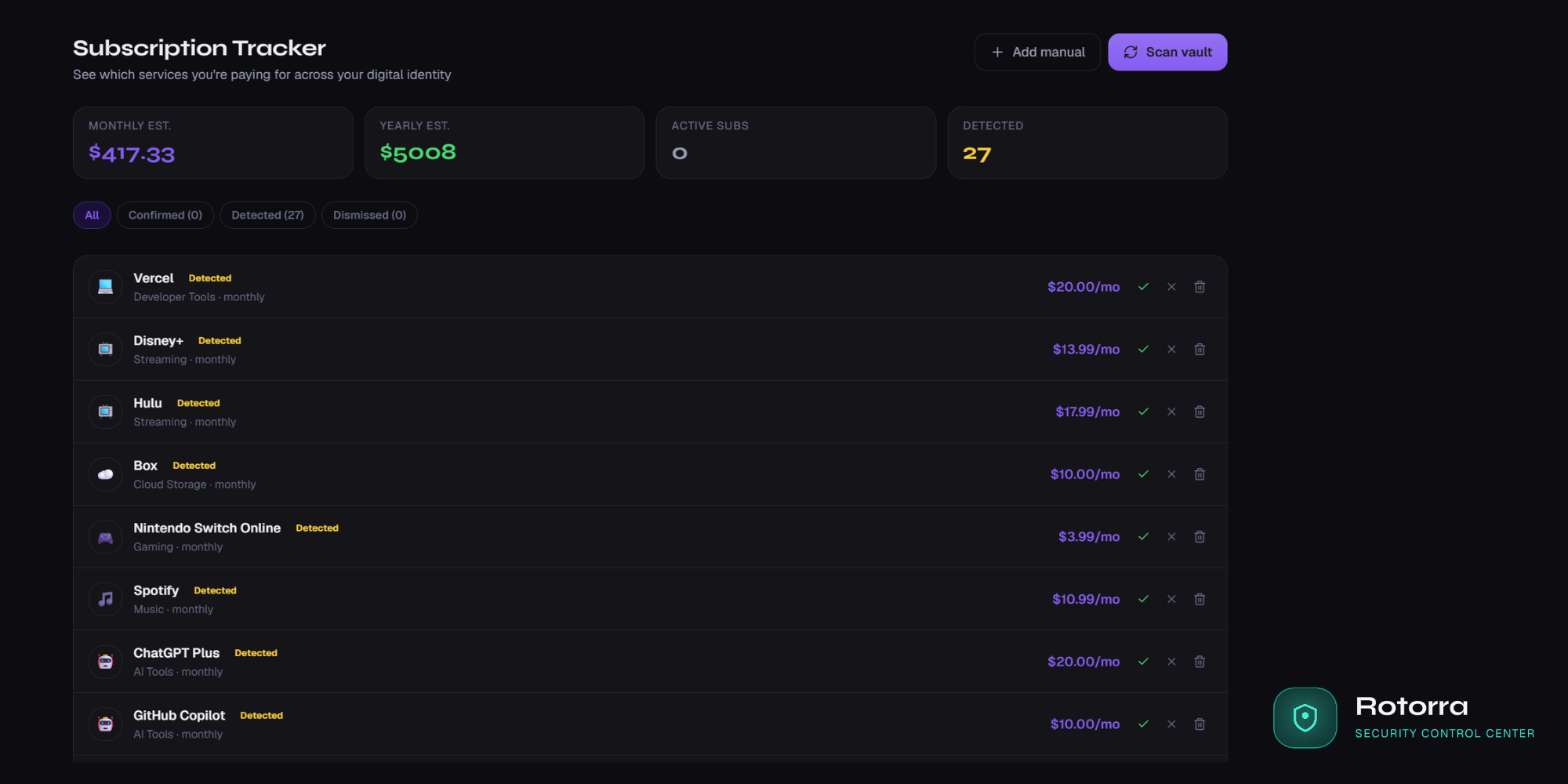Click the GitHub Copilot robot icon
The height and width of the screenshot is (784, 1568).
pos(105,724)
